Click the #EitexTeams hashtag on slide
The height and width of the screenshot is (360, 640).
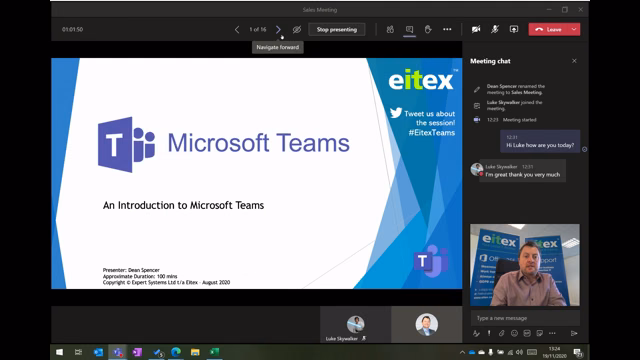pyautogui.click(x=431, y=133)
